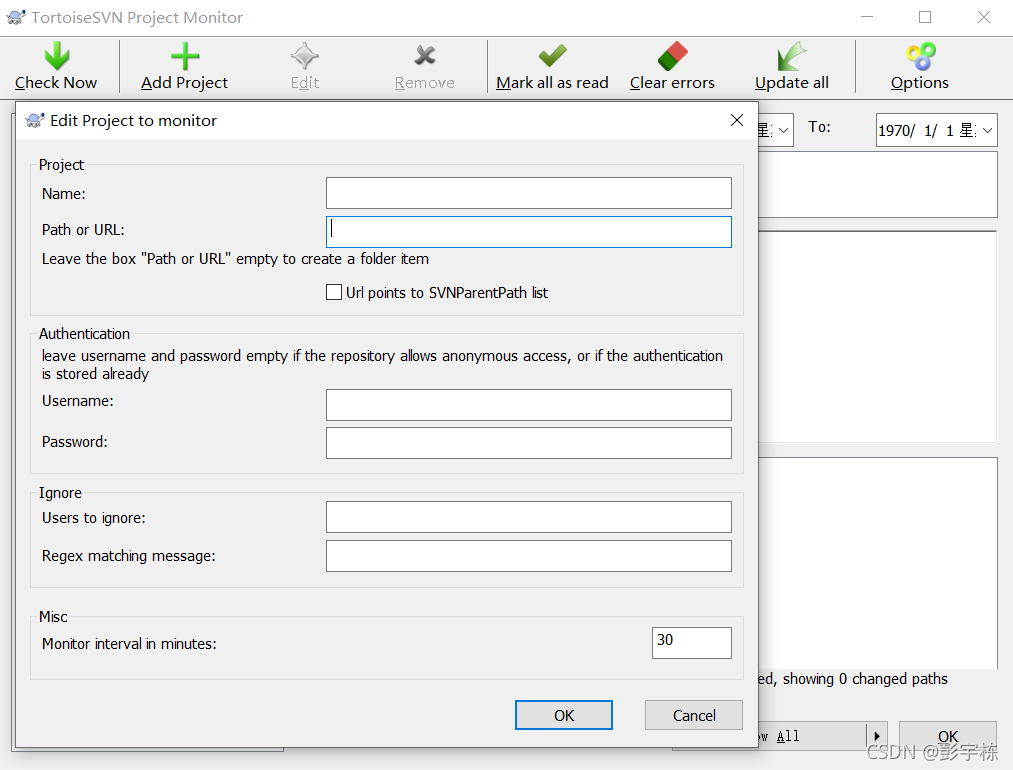
Task: Click OK in the Project Monitor window
Action: pos(948,736)
